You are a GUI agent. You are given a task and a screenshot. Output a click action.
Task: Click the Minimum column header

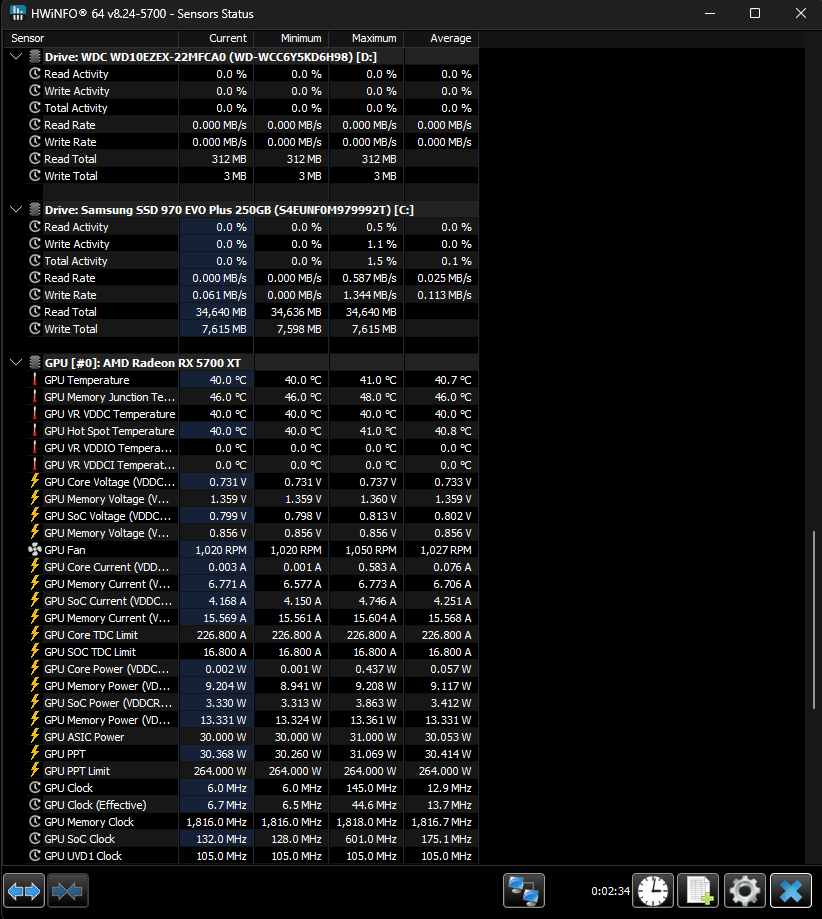[291, 38]
